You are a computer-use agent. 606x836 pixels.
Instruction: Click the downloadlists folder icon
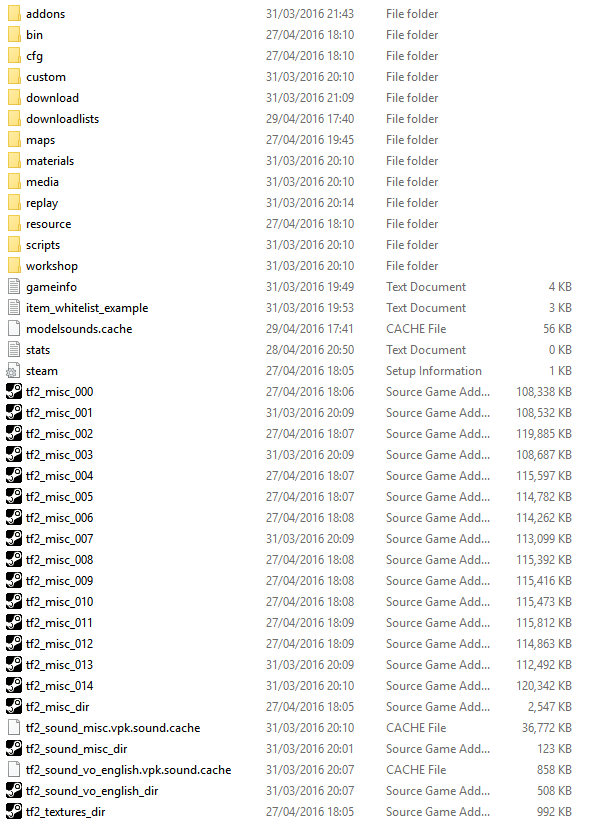[x=14, y=119]
